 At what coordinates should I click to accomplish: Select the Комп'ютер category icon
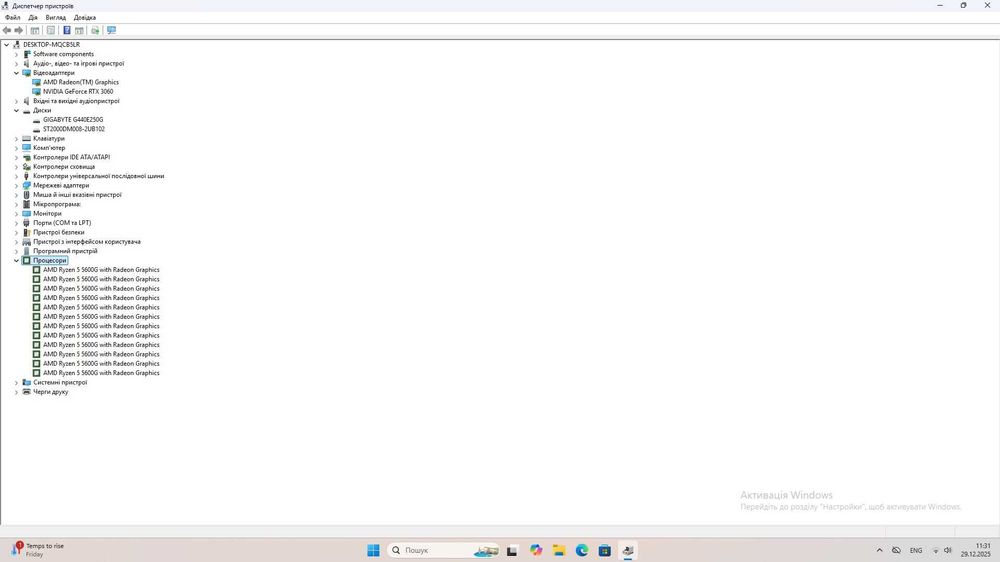(26, 147)
